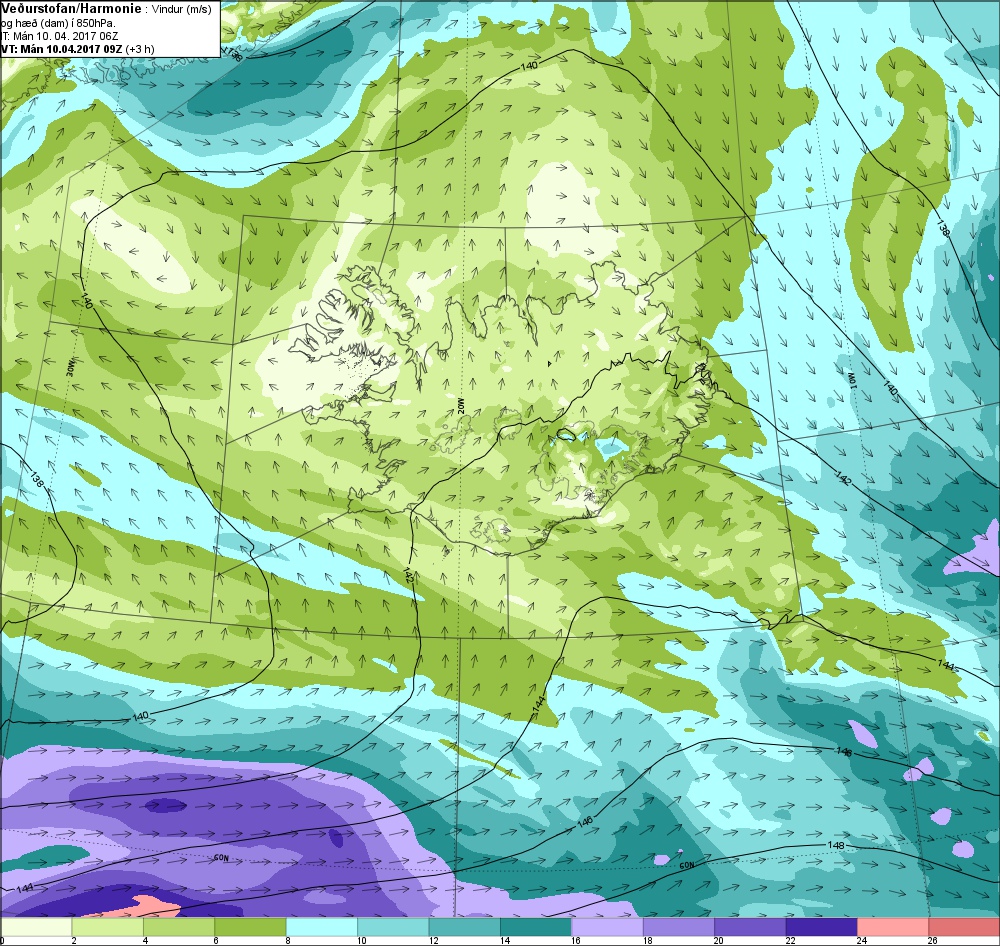Click the 136 contour label near the header

click(233, 55)
